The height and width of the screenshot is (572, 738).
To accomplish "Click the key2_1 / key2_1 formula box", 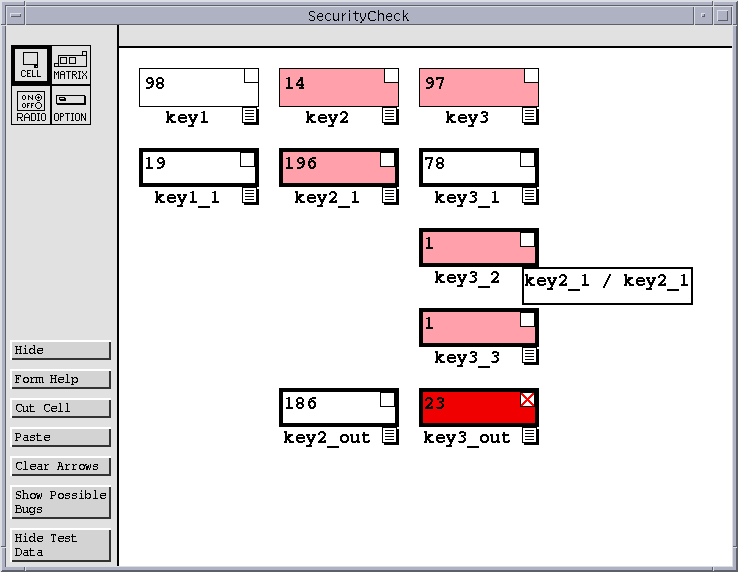I will 607,286.
